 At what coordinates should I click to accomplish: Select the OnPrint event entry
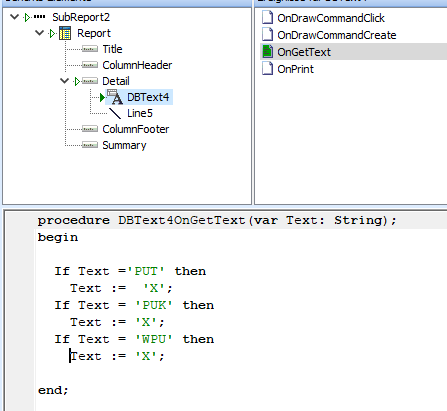(x=295, y=69)
